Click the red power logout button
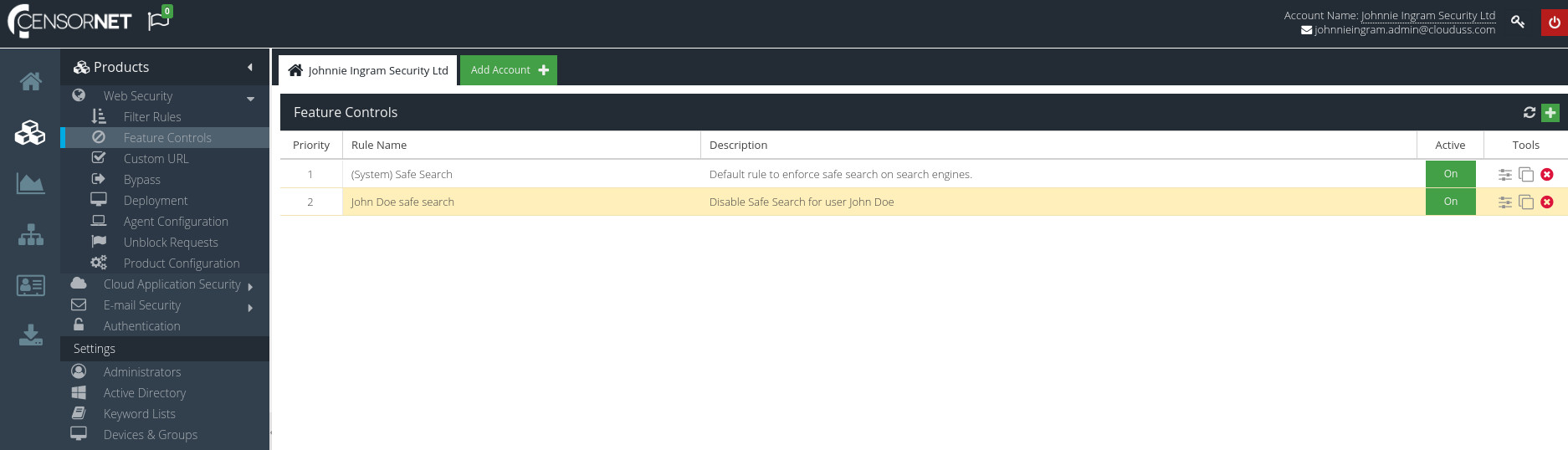The image size is (1568, 450). 1554,23
